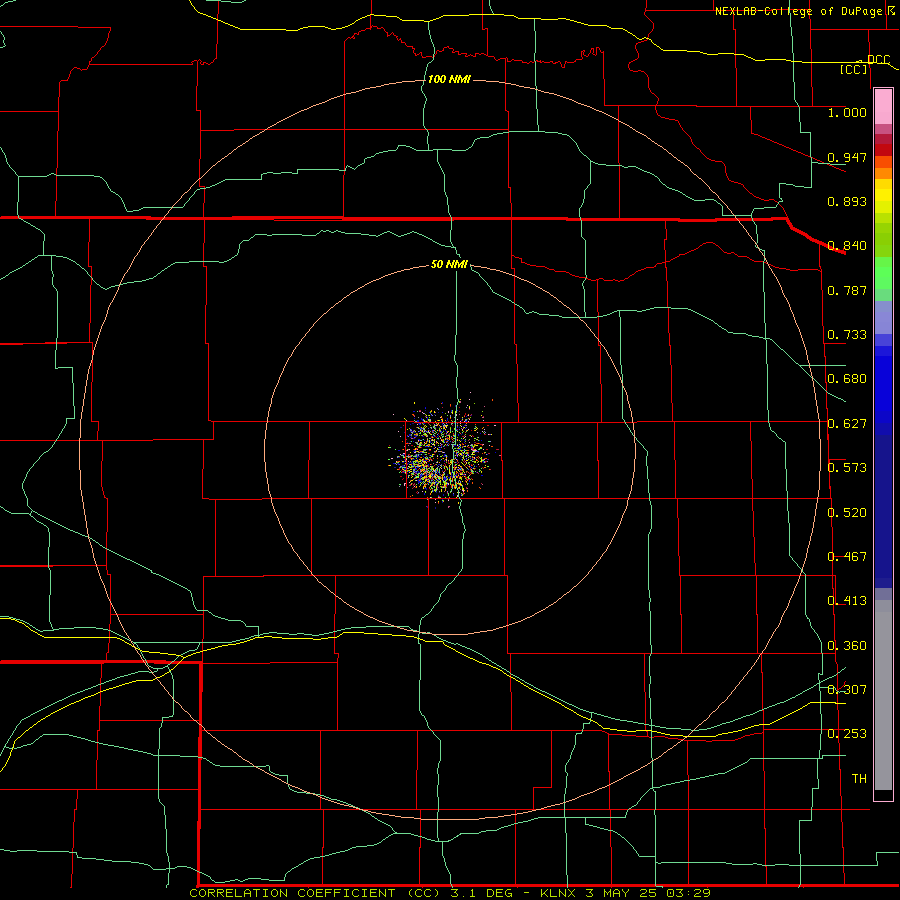
Task: Click the 100 NMI range ring label
Action: (x=449, y=79)
